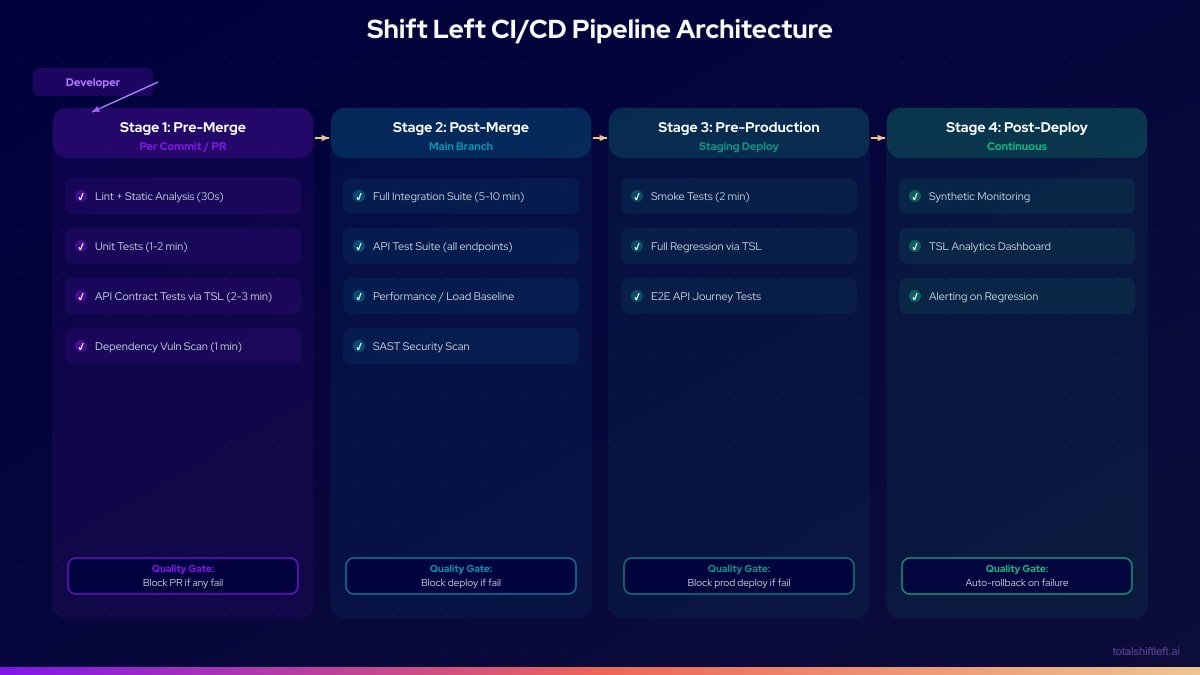Click the arrow leading into Stage 4
This screenshot has width=1200, height=675.
pyautogui.click(x=878, y=137)
